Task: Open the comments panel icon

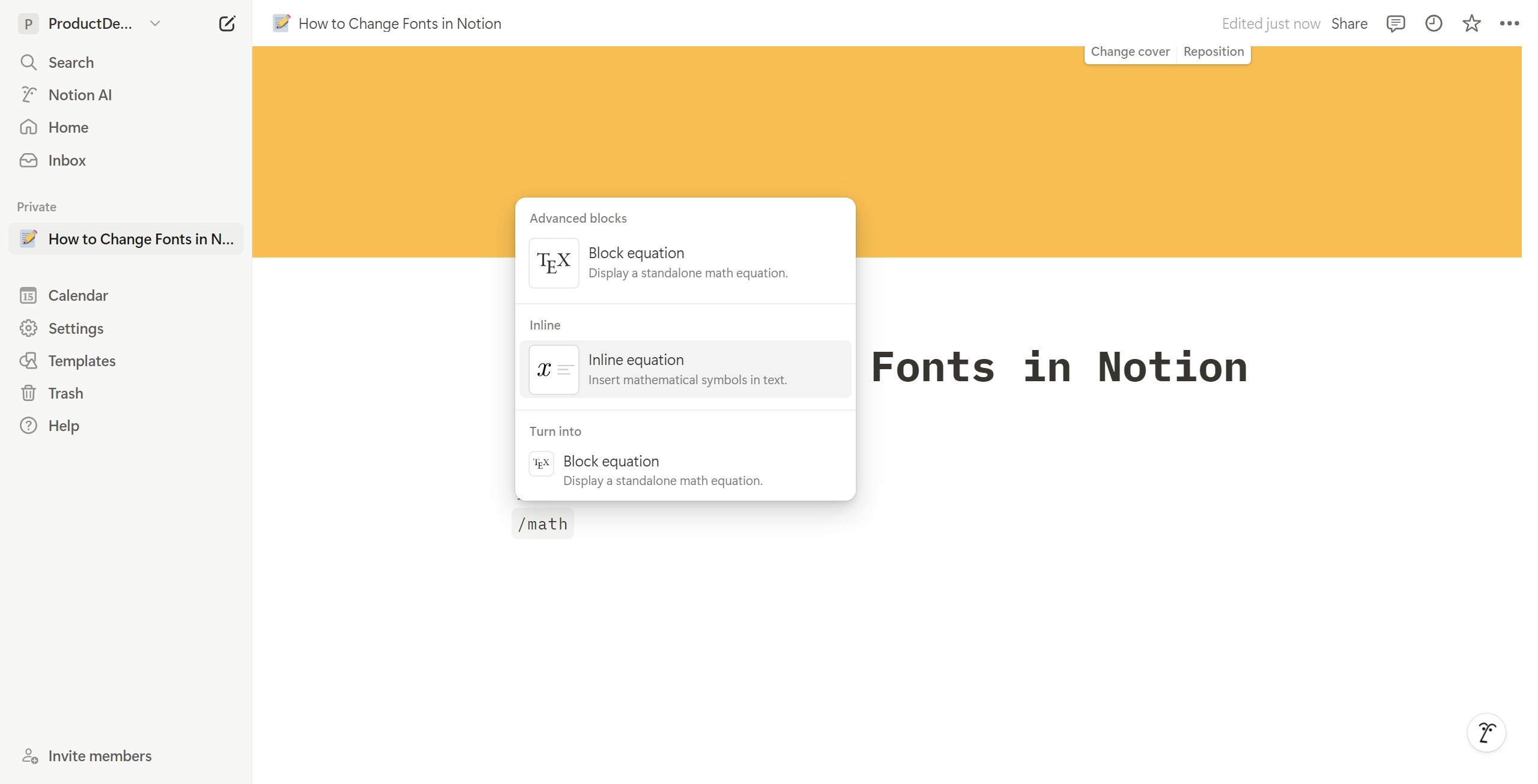Action: point(1395,23)
